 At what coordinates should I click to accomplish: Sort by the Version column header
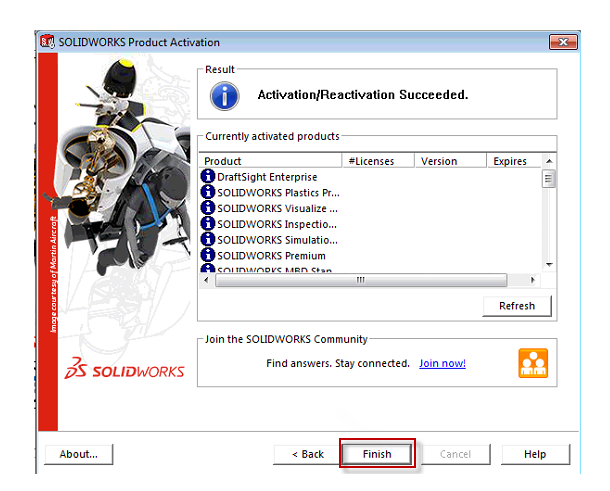click(x=450, y=161)
